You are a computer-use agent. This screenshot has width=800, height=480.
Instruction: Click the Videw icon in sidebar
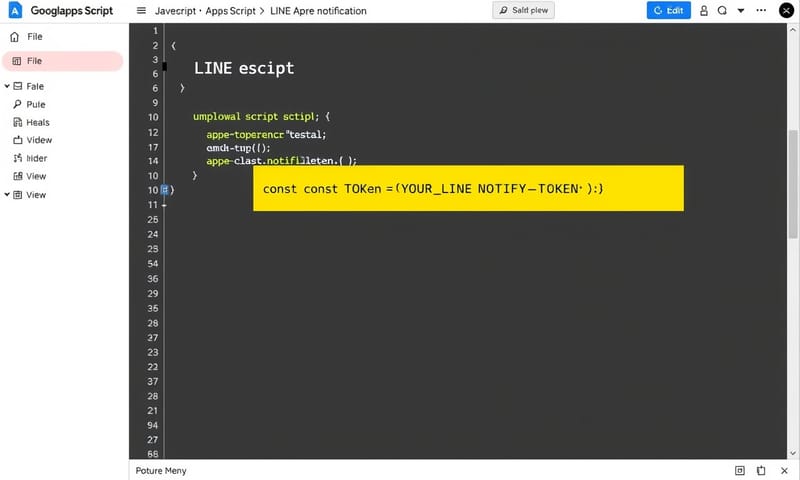[18, 140]
